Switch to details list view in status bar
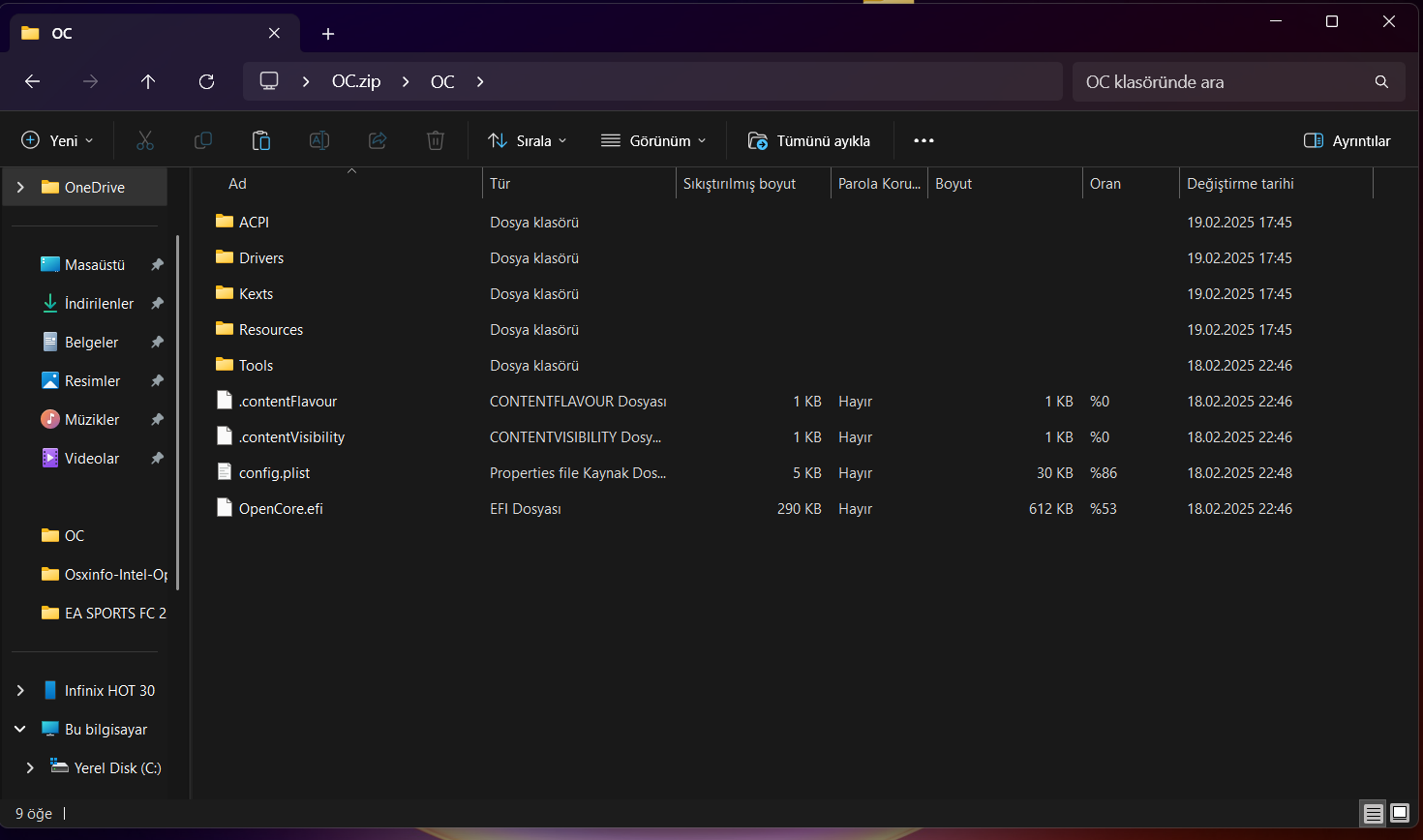 pyautogui.click(x=1373, y=813)
